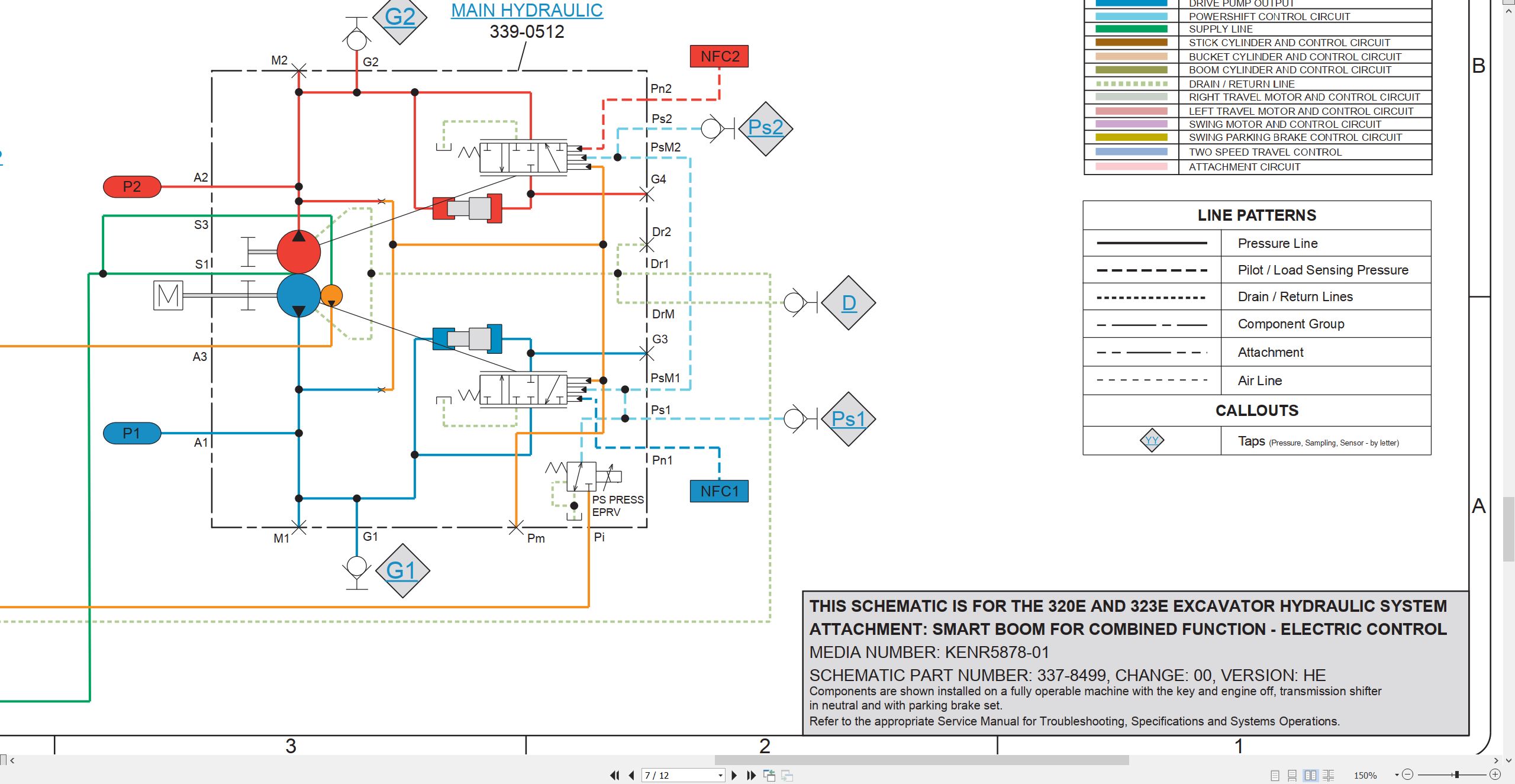Image resolution: width=1515 pixels, height=784 pixels.
Task: Select two-page facing view
Action: tap(1311, 775)
